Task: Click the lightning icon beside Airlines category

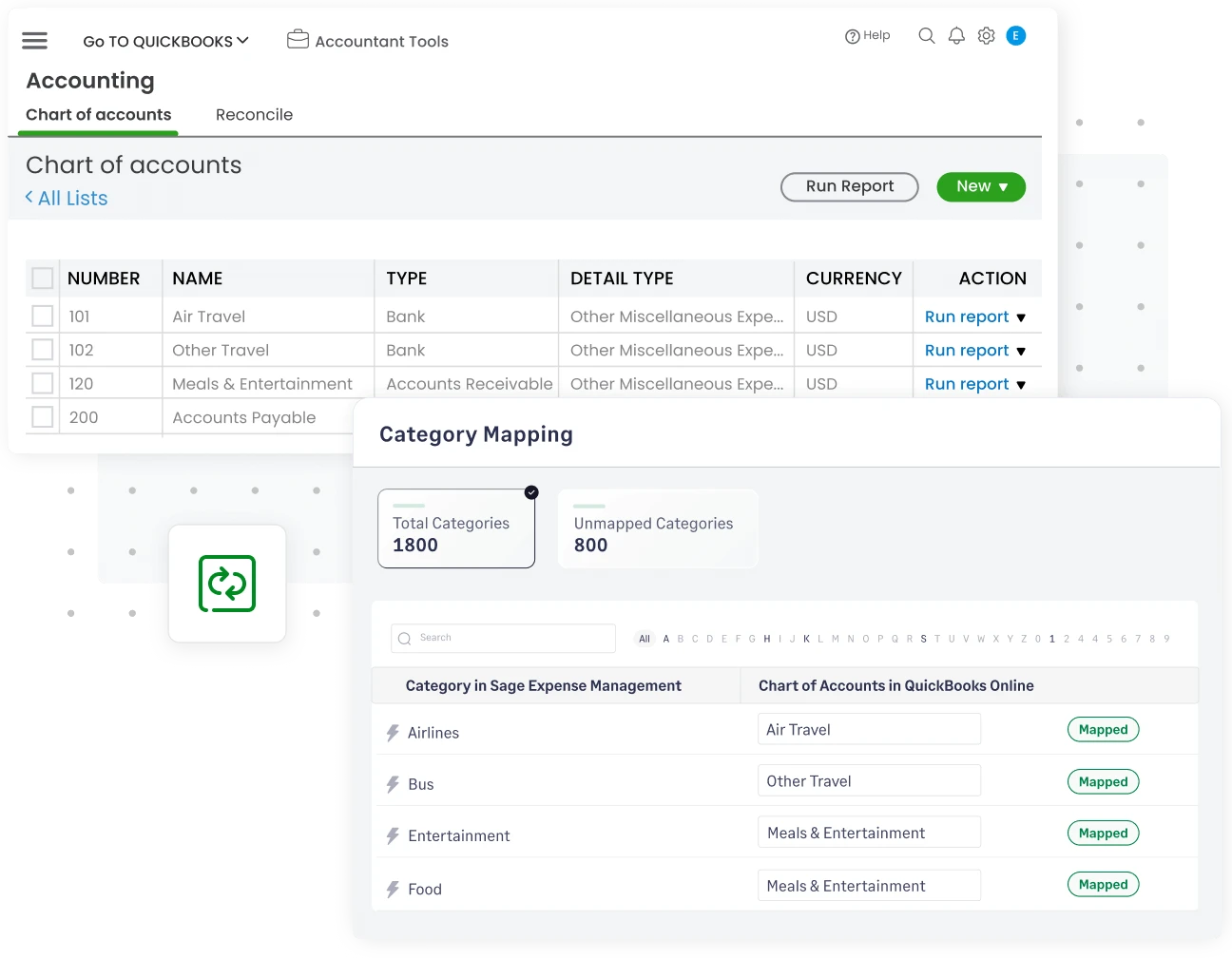Action: 392,732
